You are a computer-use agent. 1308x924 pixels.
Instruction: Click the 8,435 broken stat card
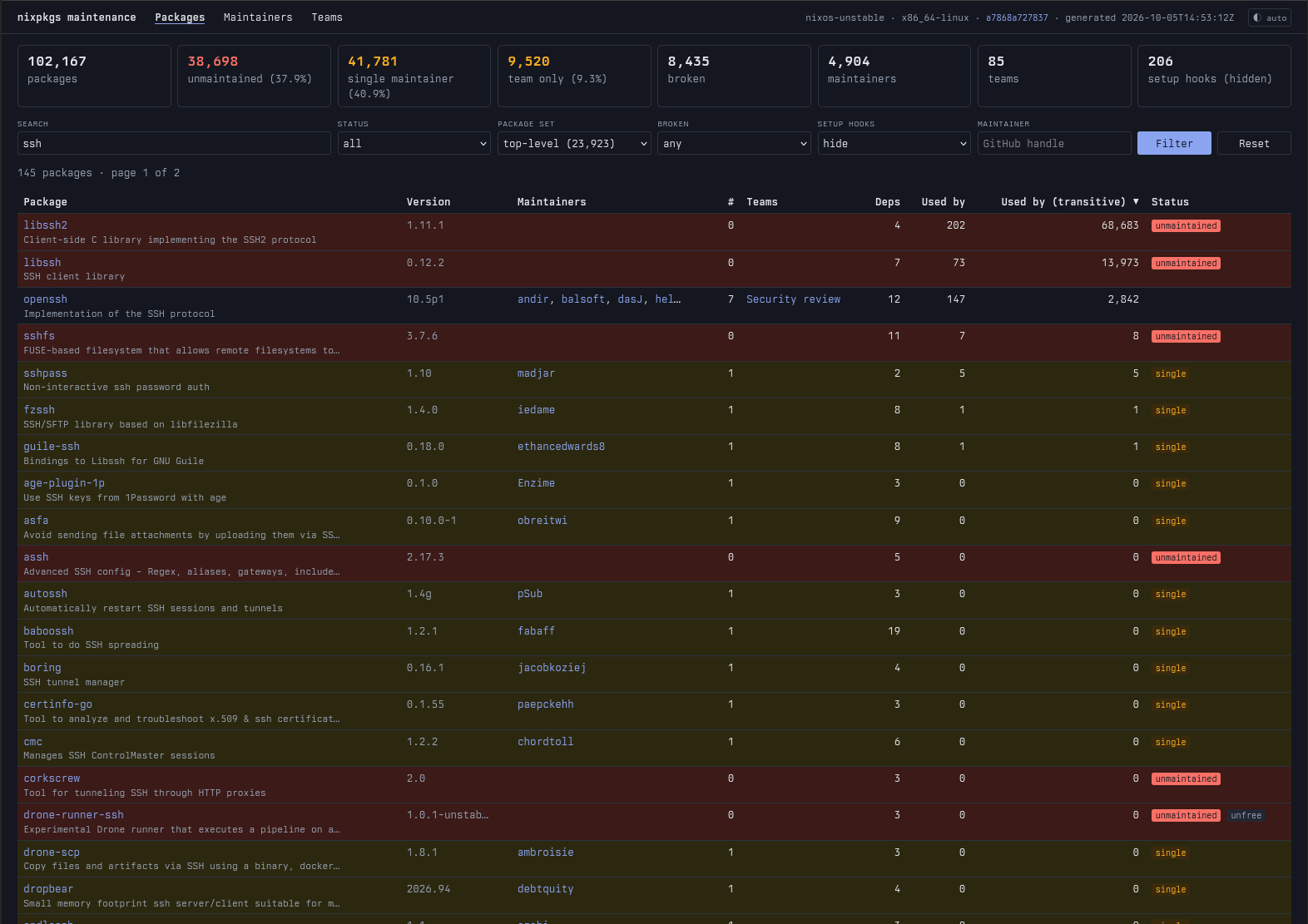pyautogui.click(x=734, y=76)
